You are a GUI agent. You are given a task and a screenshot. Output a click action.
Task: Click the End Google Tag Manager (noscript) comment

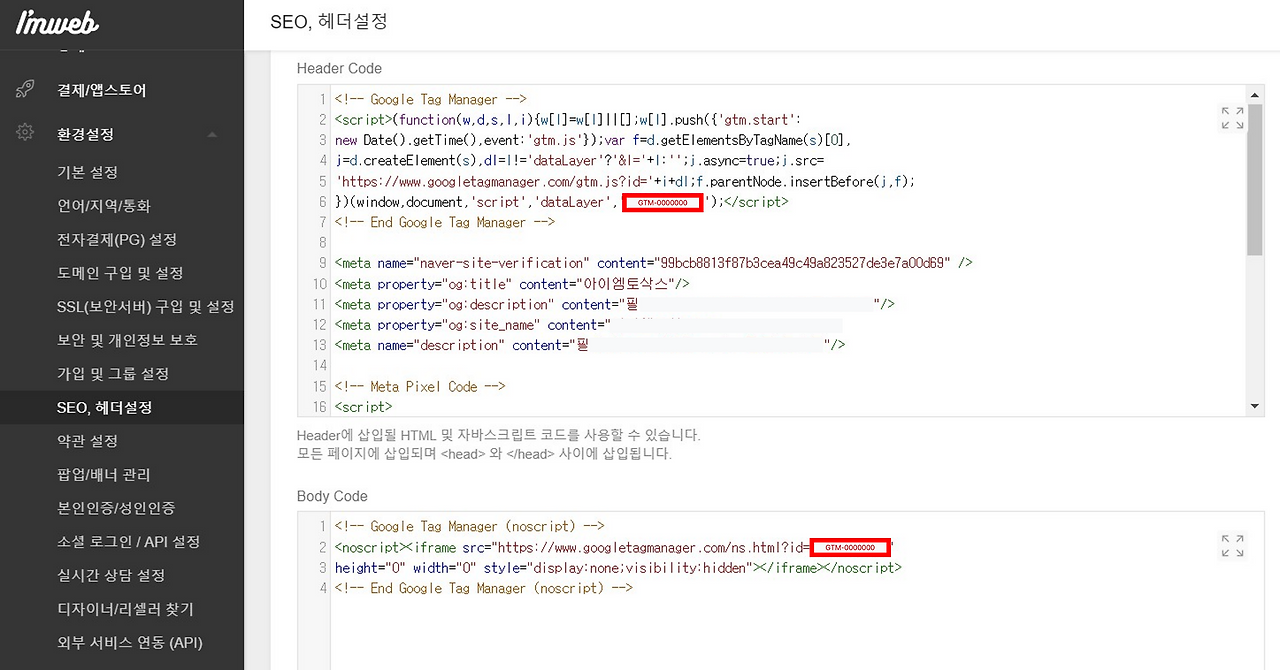point(484,588)
